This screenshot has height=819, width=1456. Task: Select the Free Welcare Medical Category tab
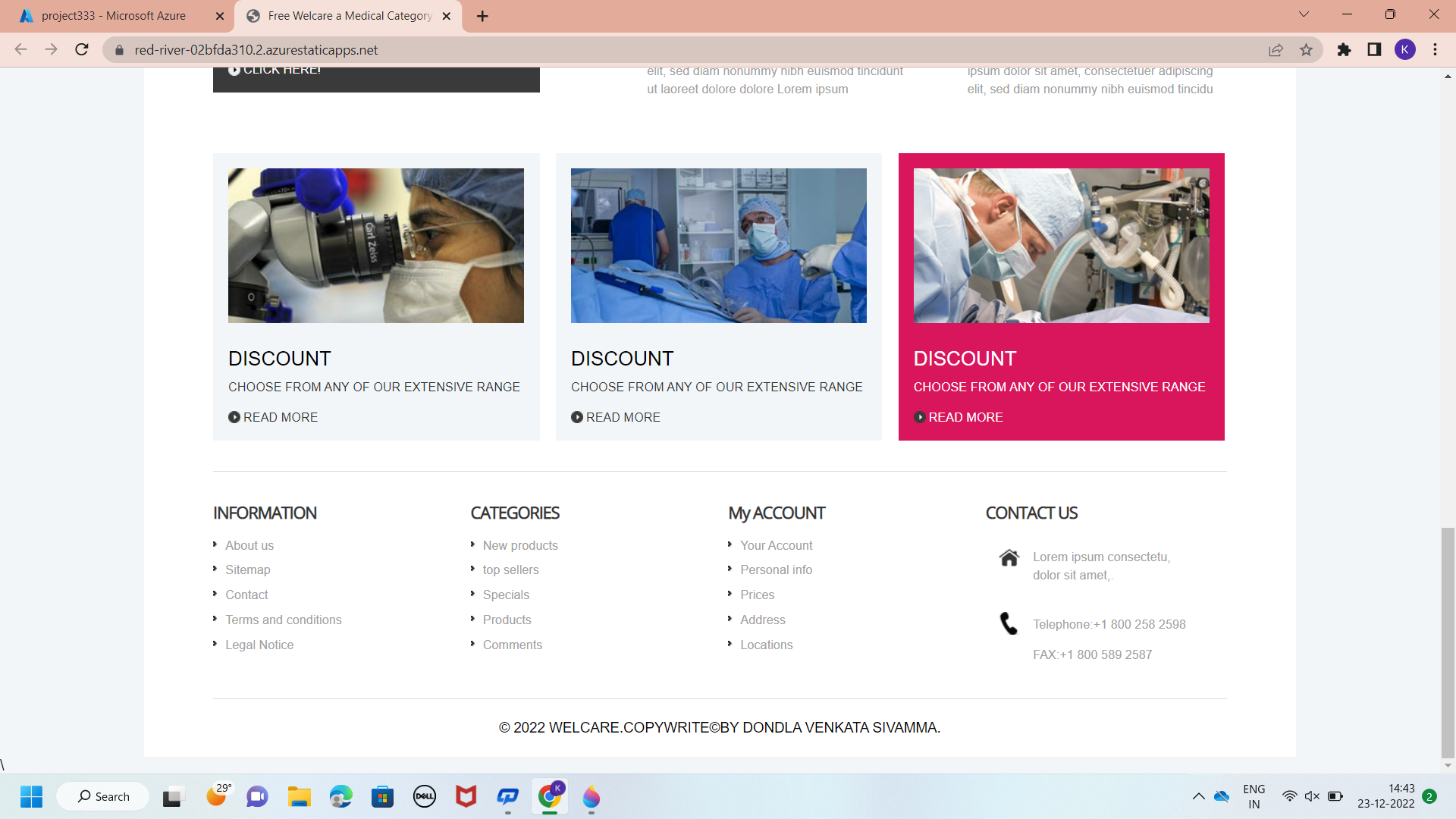pos(349,16)
